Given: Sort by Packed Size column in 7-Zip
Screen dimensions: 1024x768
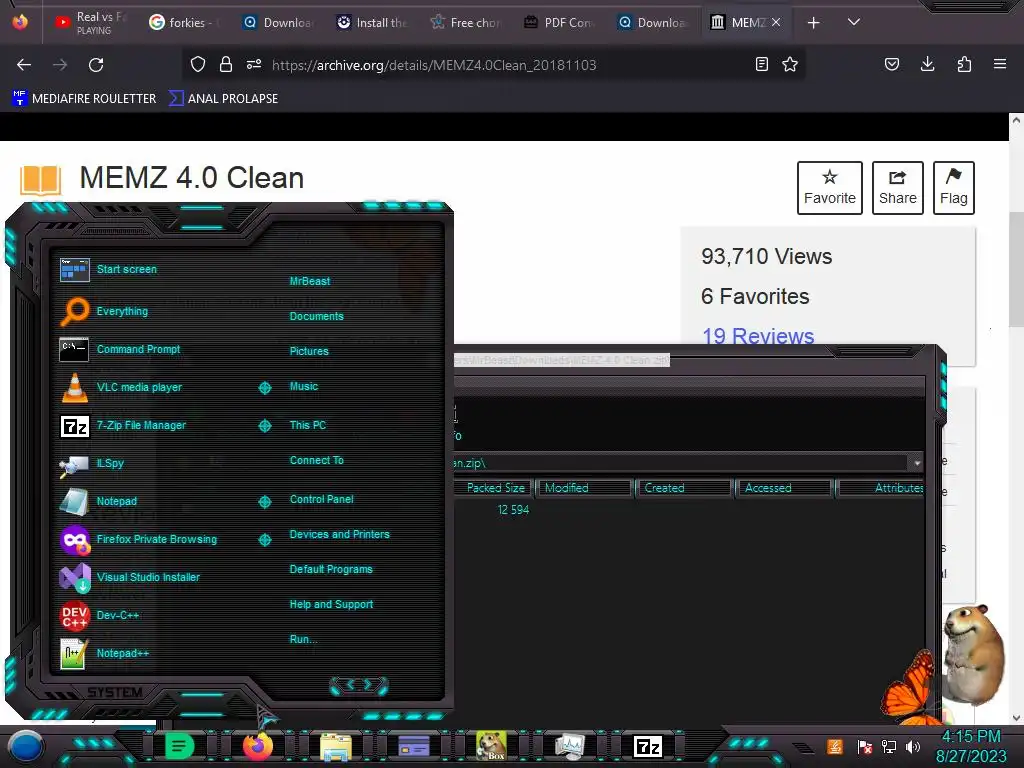Looking at the screenshot, I should click(x=495, y=488).
